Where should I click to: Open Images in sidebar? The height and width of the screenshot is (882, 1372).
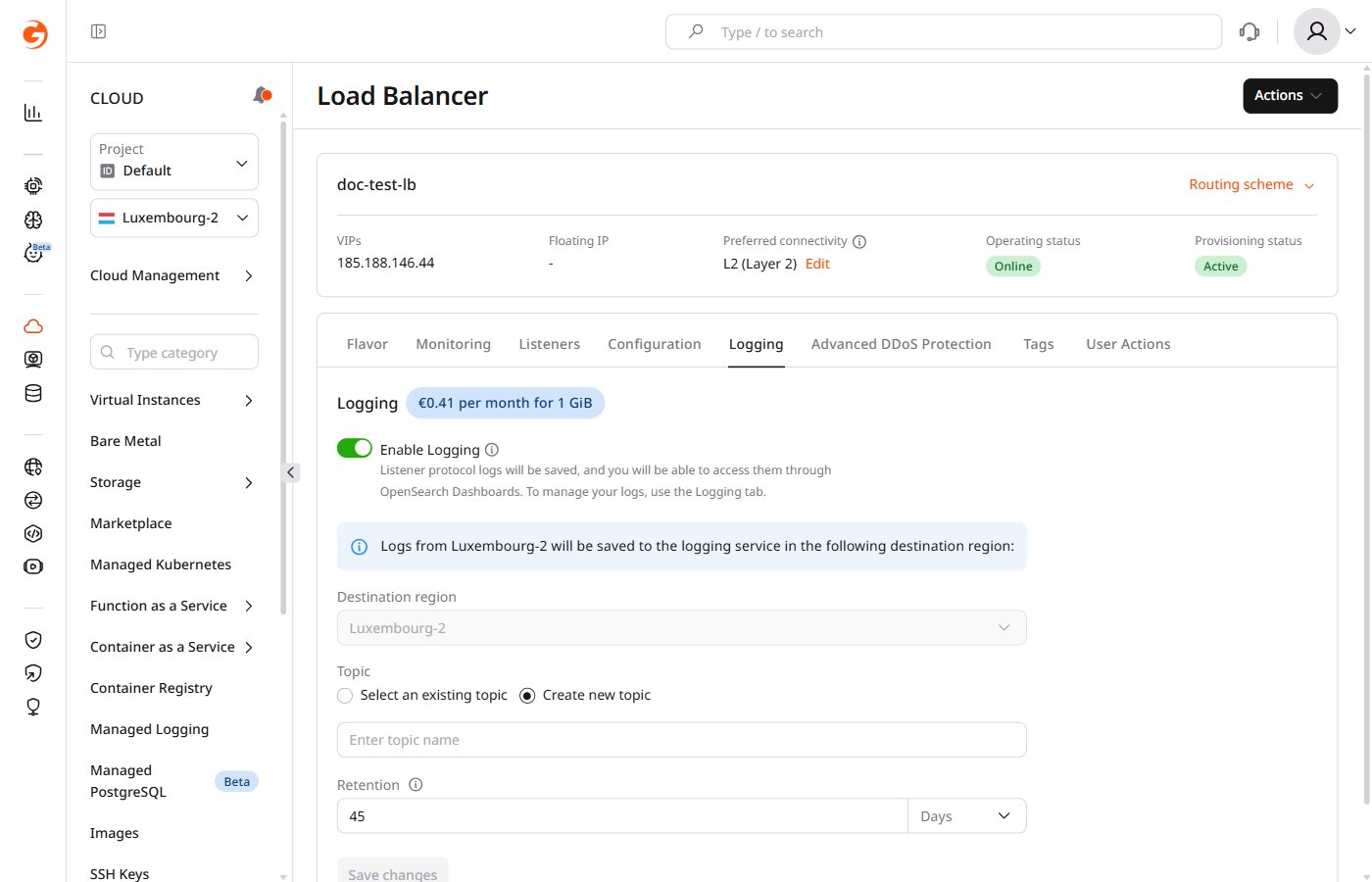[x=115, y=833]
